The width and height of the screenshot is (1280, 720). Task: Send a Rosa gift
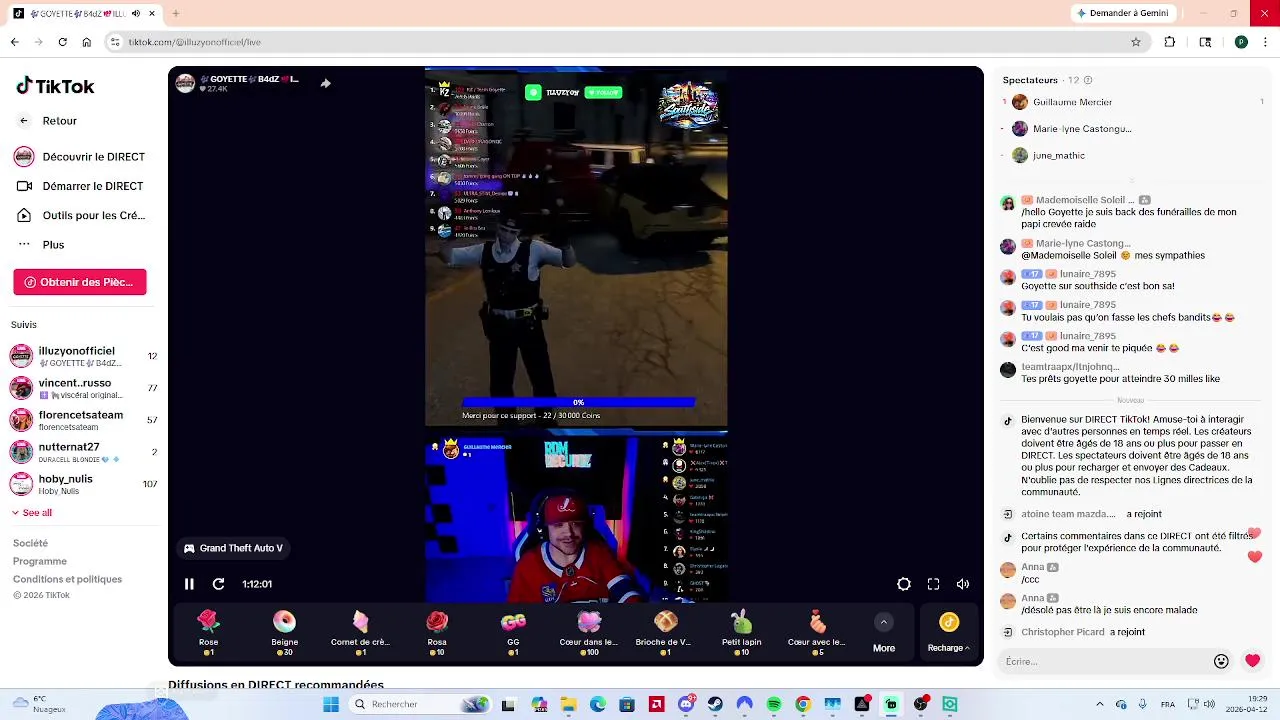point(437,633)
